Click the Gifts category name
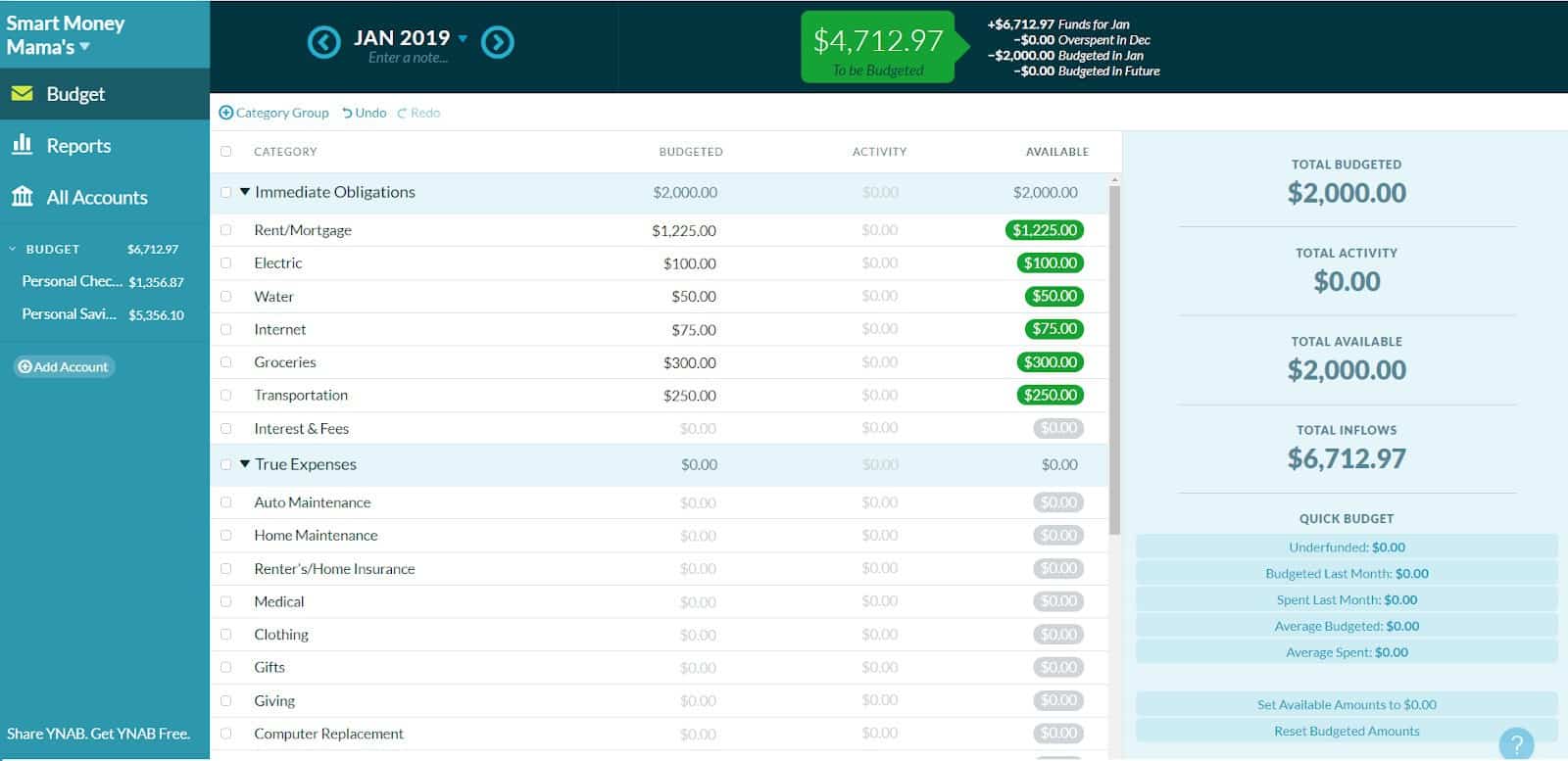The image size is (1568, 761). [x=269, y=668]
